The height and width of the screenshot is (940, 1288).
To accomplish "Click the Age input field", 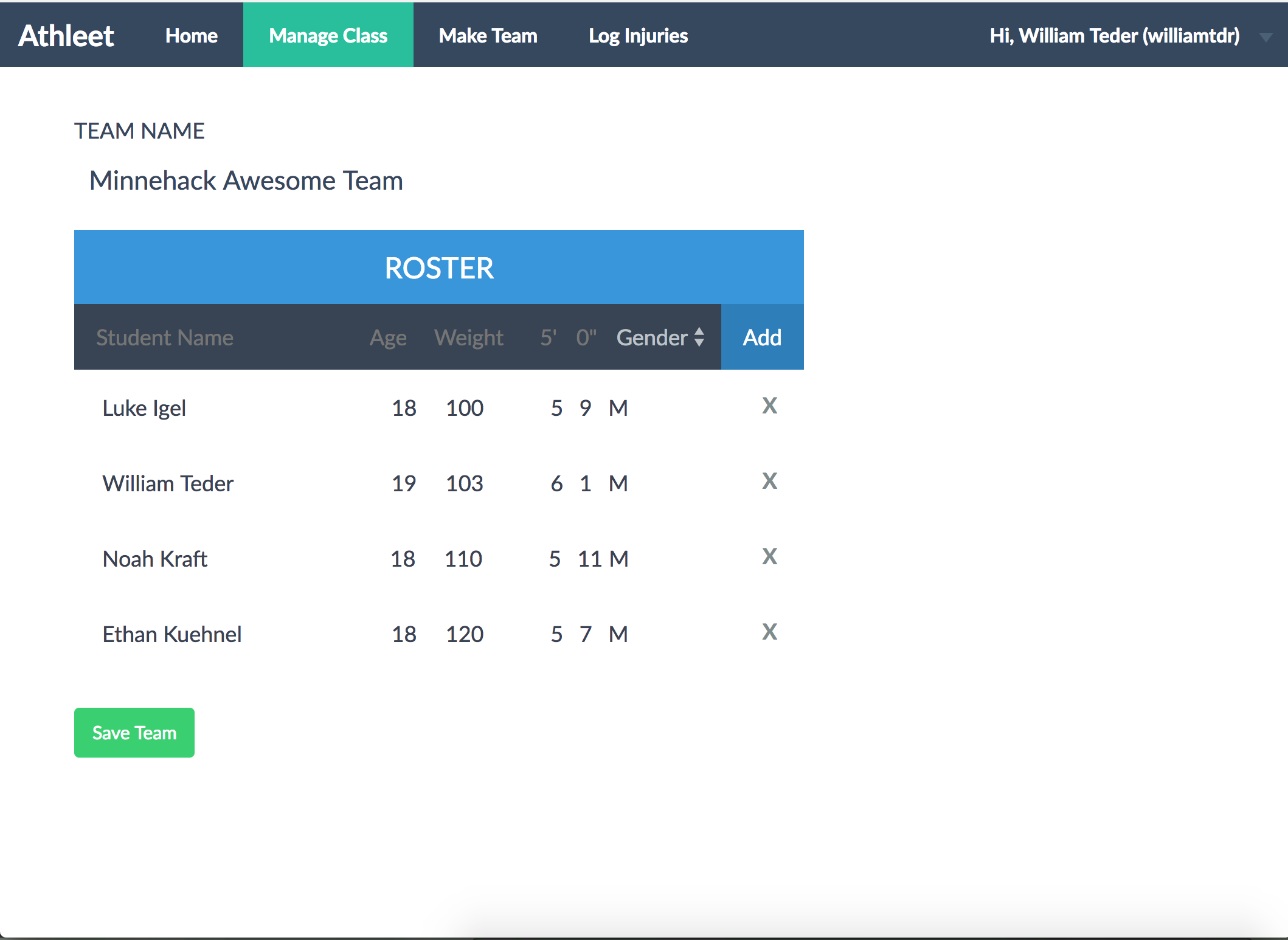I will point(389,337).
